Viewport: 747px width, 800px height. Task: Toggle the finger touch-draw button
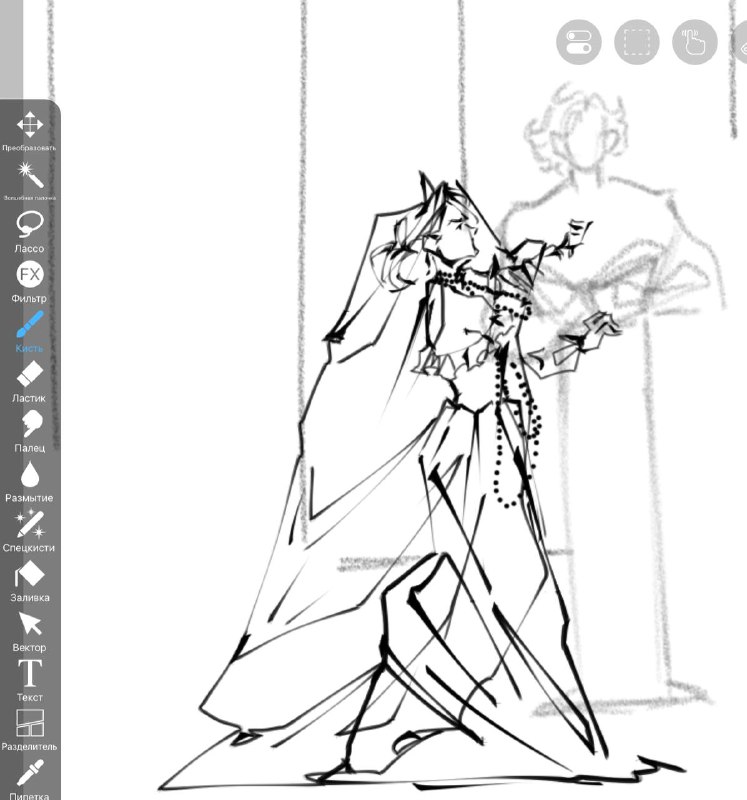pos(695,42)
